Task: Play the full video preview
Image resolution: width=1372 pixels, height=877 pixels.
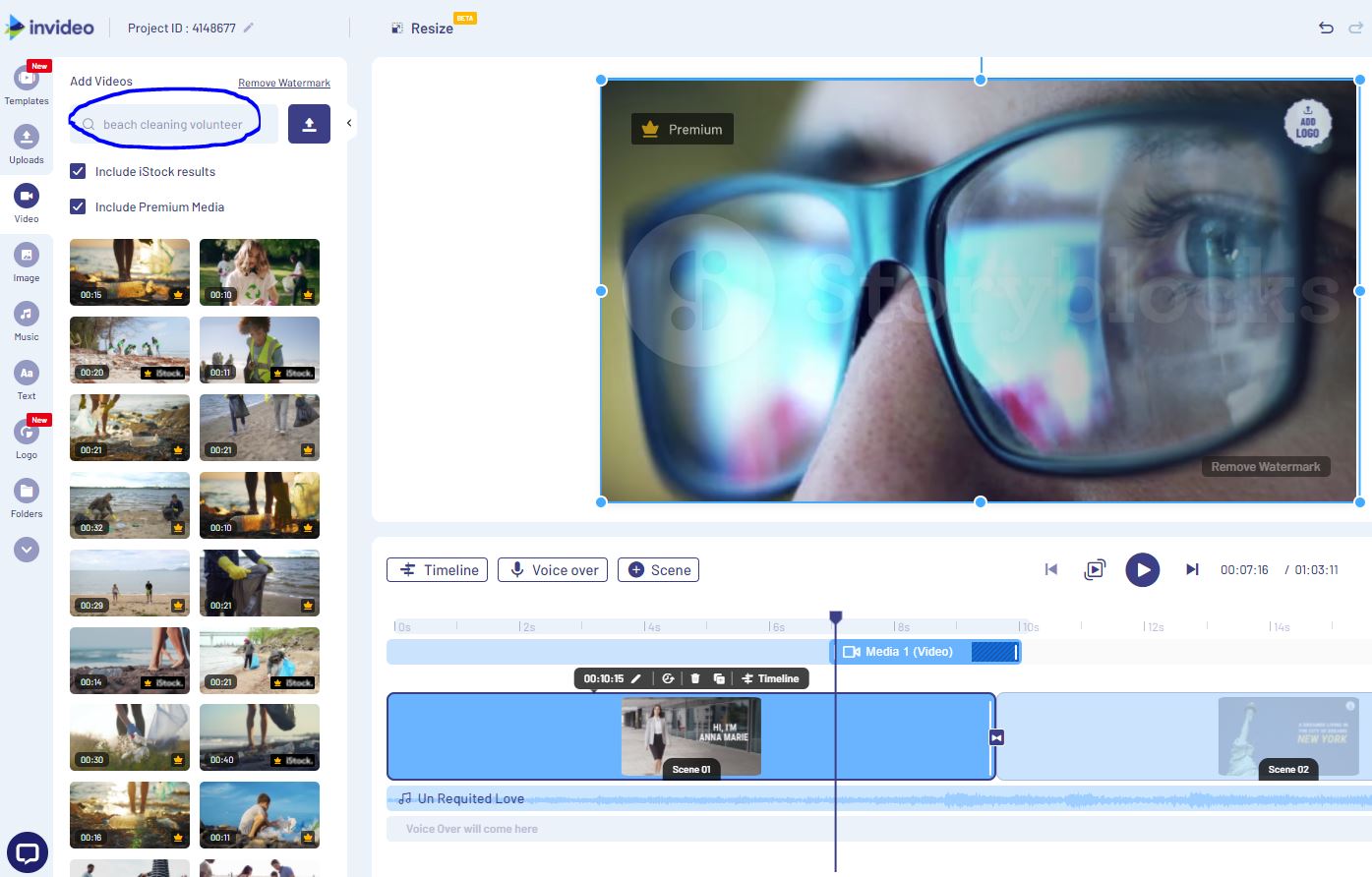Action: pyautogui.click(x=1142, y=569)
